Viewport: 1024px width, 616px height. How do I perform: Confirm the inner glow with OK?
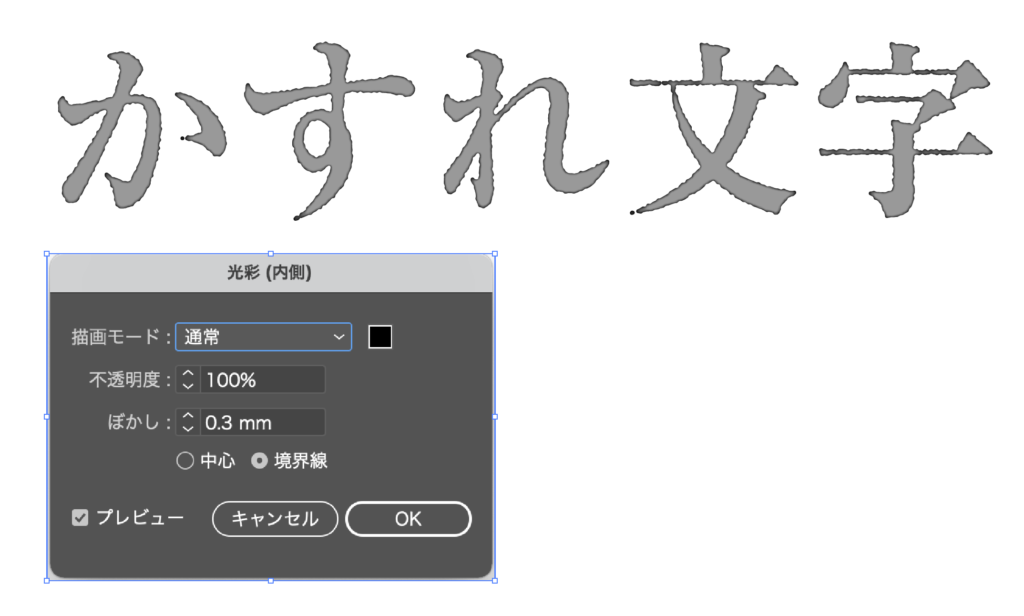point(408,519)
